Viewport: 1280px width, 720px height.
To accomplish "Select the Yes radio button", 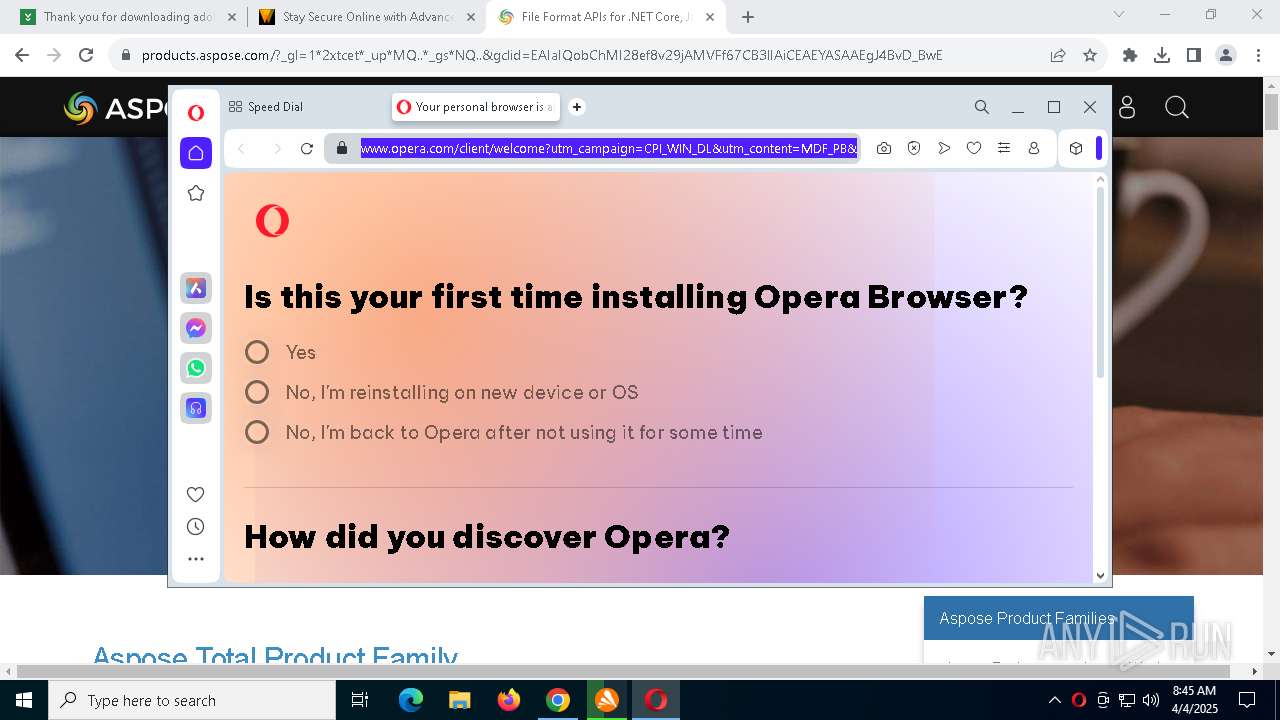I will click(257, 352).
